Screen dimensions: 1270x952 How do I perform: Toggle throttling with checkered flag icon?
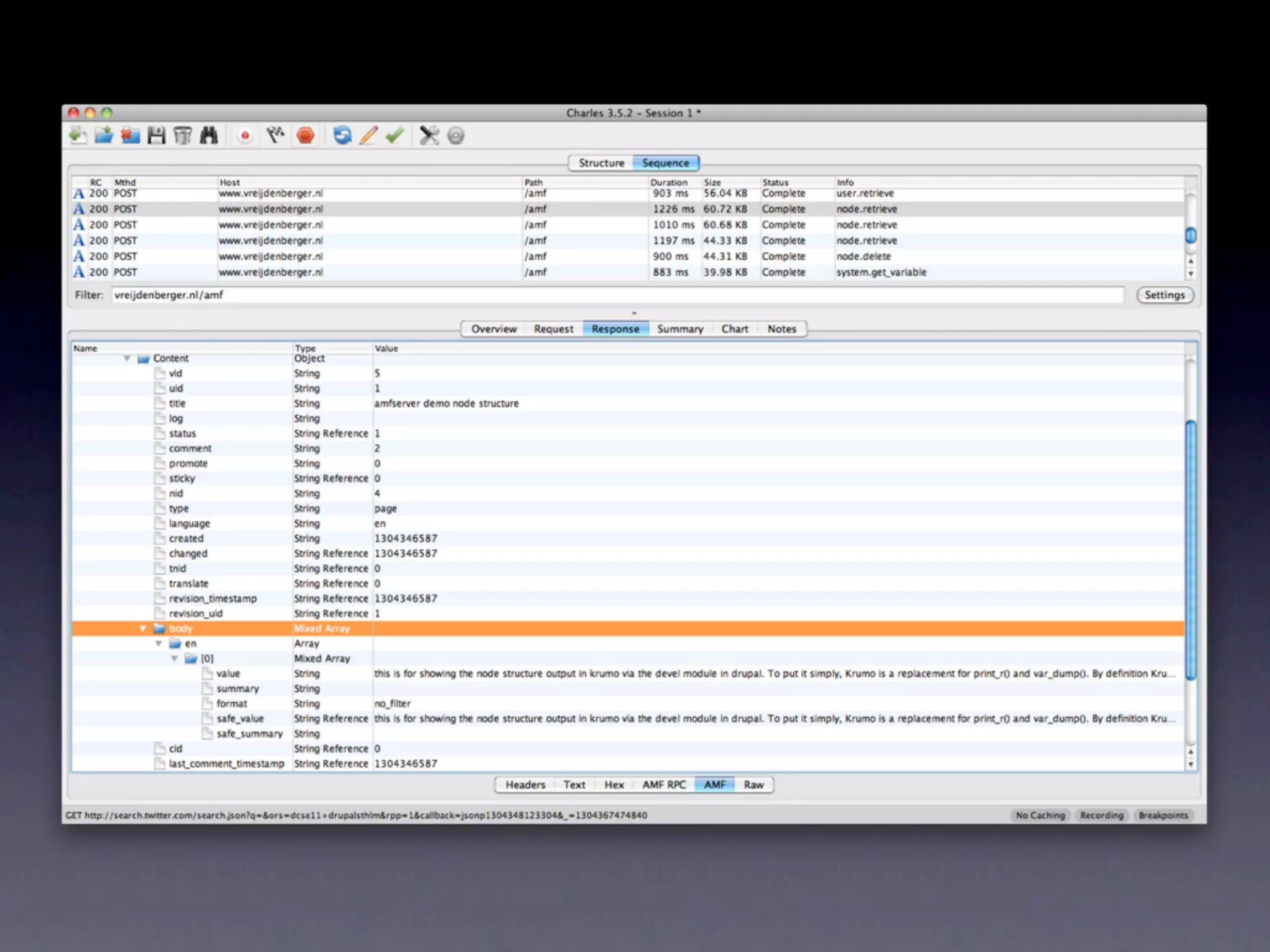(x=275, y=135)
